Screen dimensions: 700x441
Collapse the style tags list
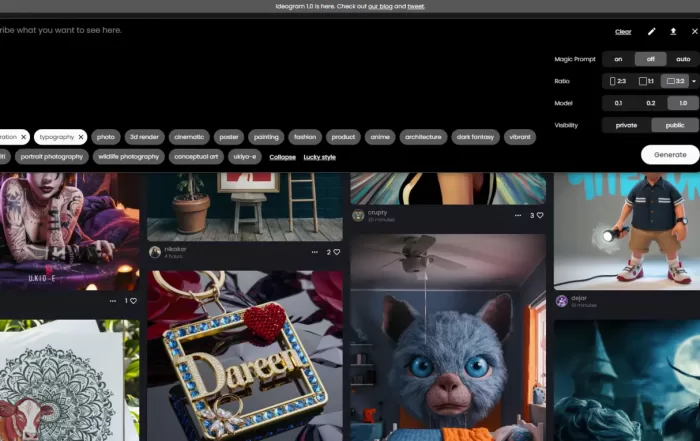point(283,157)
